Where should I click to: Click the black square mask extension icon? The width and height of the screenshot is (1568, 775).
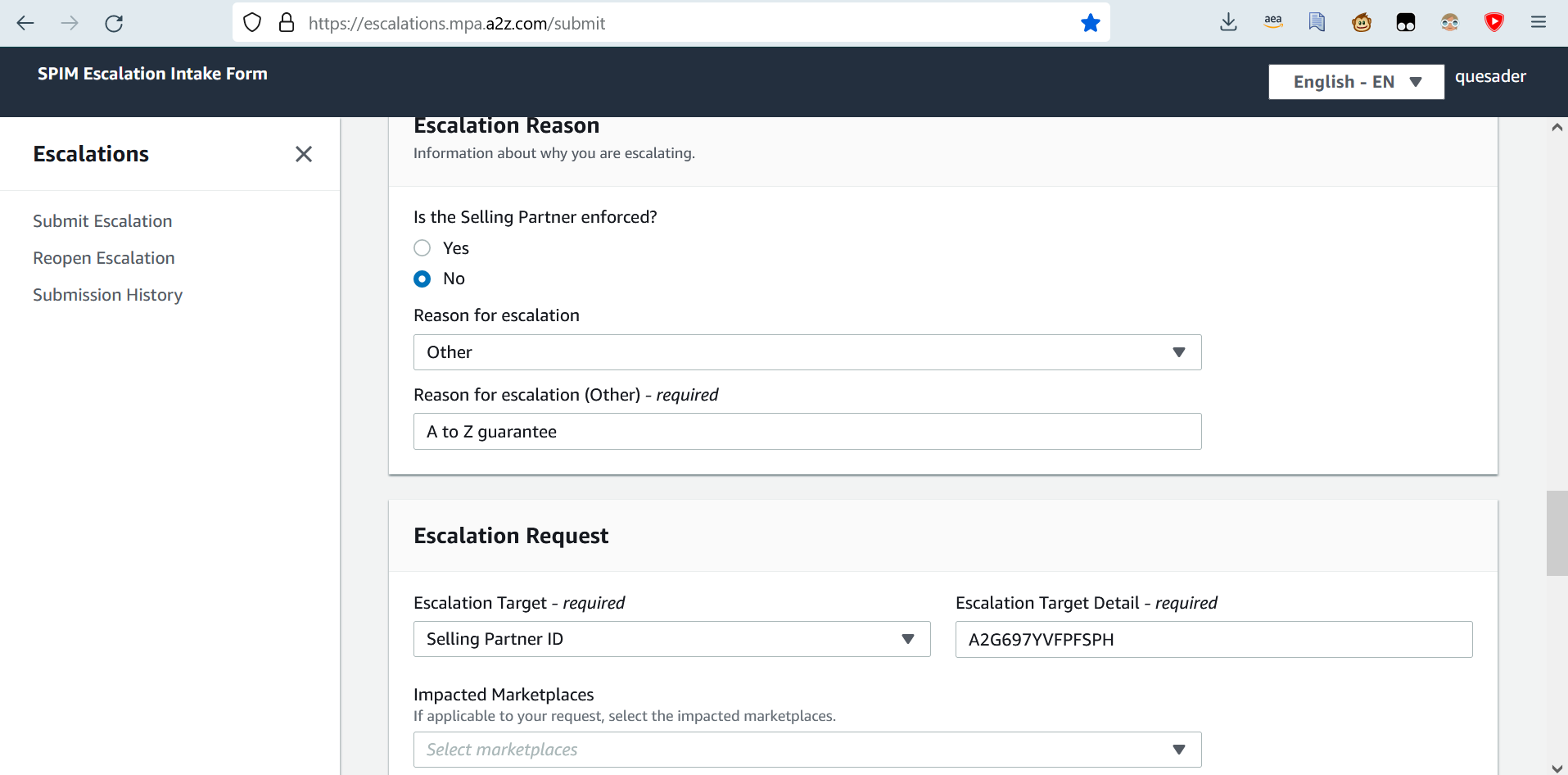click(x=1405, y=23)
